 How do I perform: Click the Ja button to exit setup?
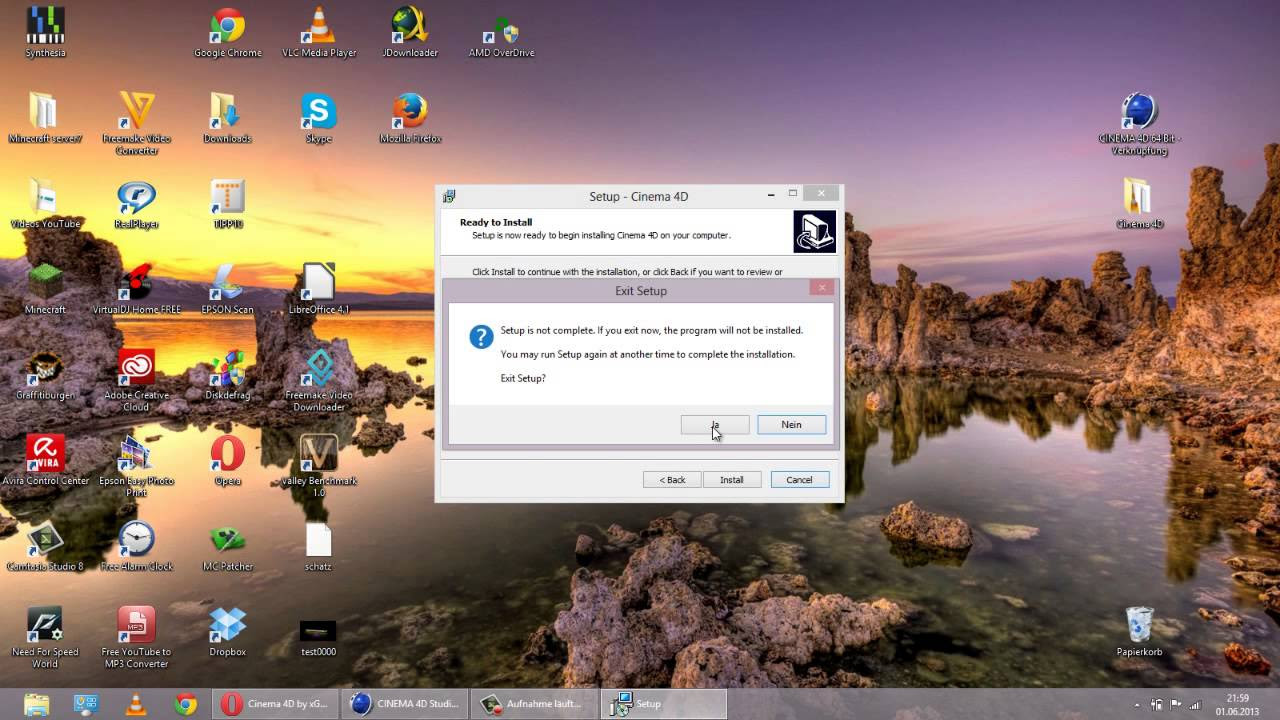click(715, 425)
